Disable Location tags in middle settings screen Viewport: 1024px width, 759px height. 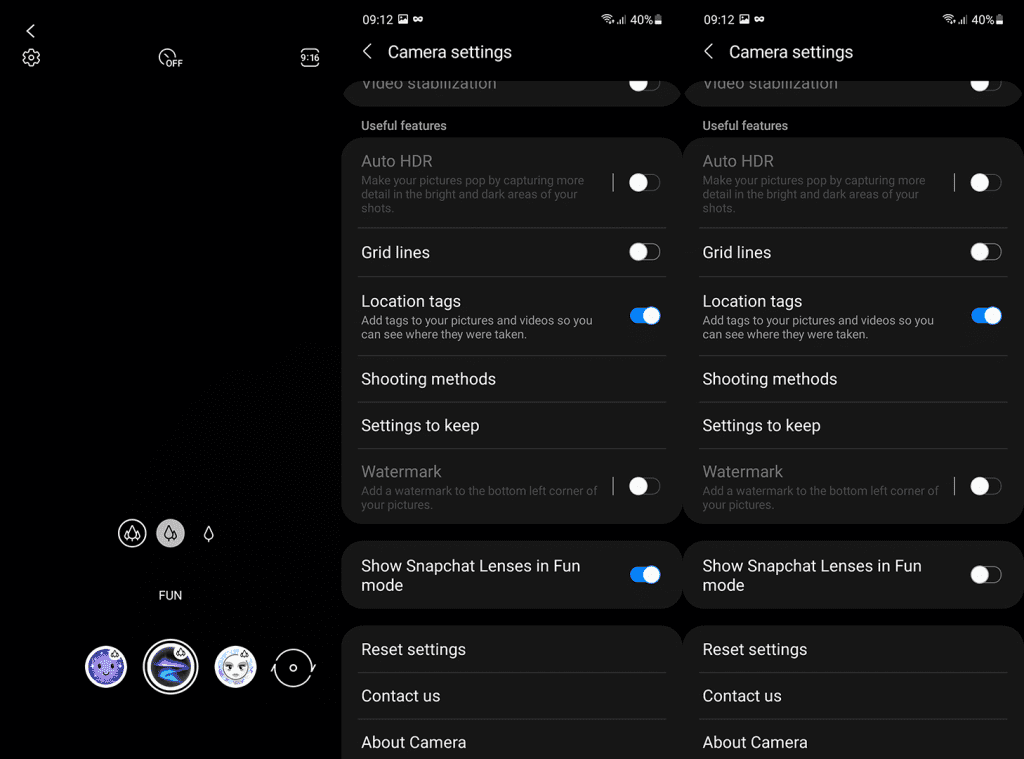pos(645,316)
